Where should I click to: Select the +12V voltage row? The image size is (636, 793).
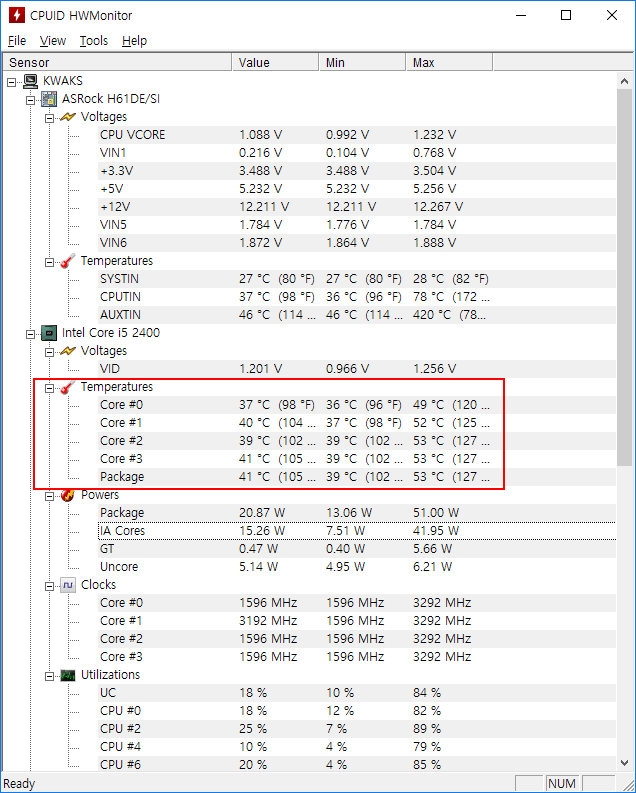click(x=357, y=207)
